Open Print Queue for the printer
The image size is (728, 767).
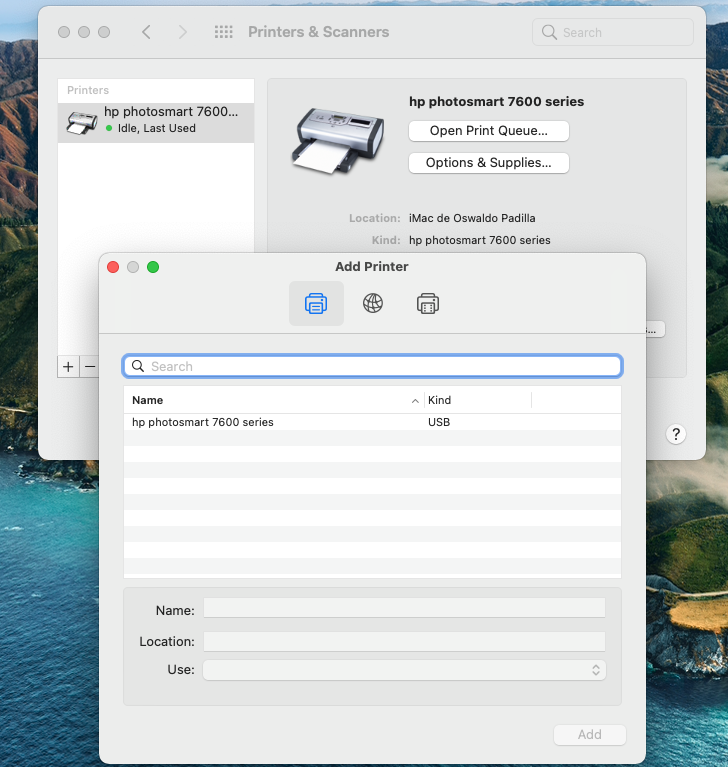(489, 131)
